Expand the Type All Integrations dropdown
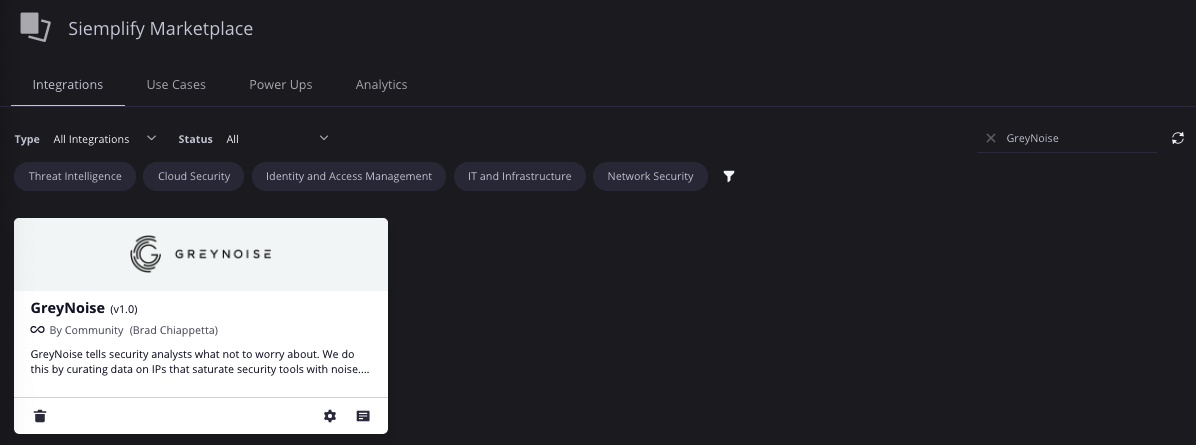This screenshot has width=1196, height=445. pyautogui.click(x=104, y=139)
